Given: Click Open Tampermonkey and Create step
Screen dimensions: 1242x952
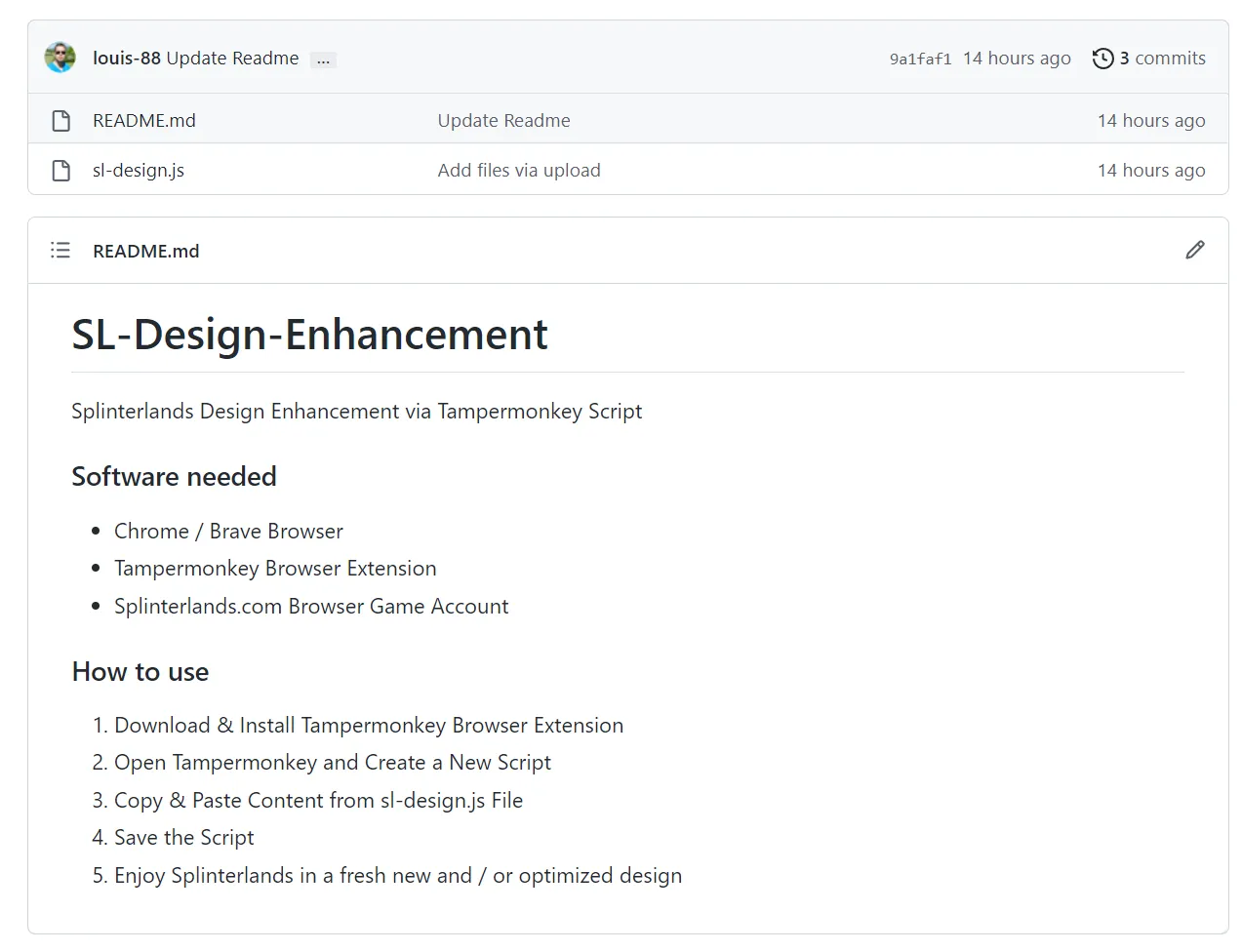Looking at the screenshot, I should click(x=333, y=763).
